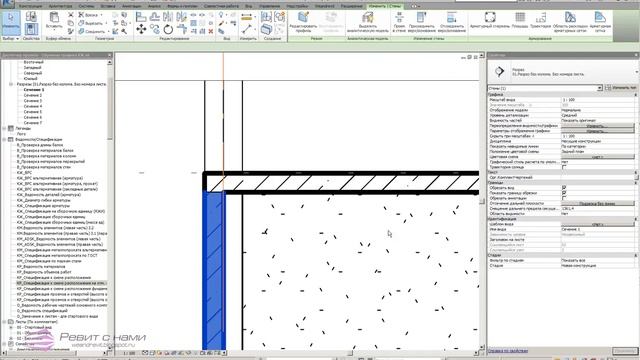This screenshot has width=640, height=360.
Task: Select the blue highlighted wall in section
Action: point(214,269)
